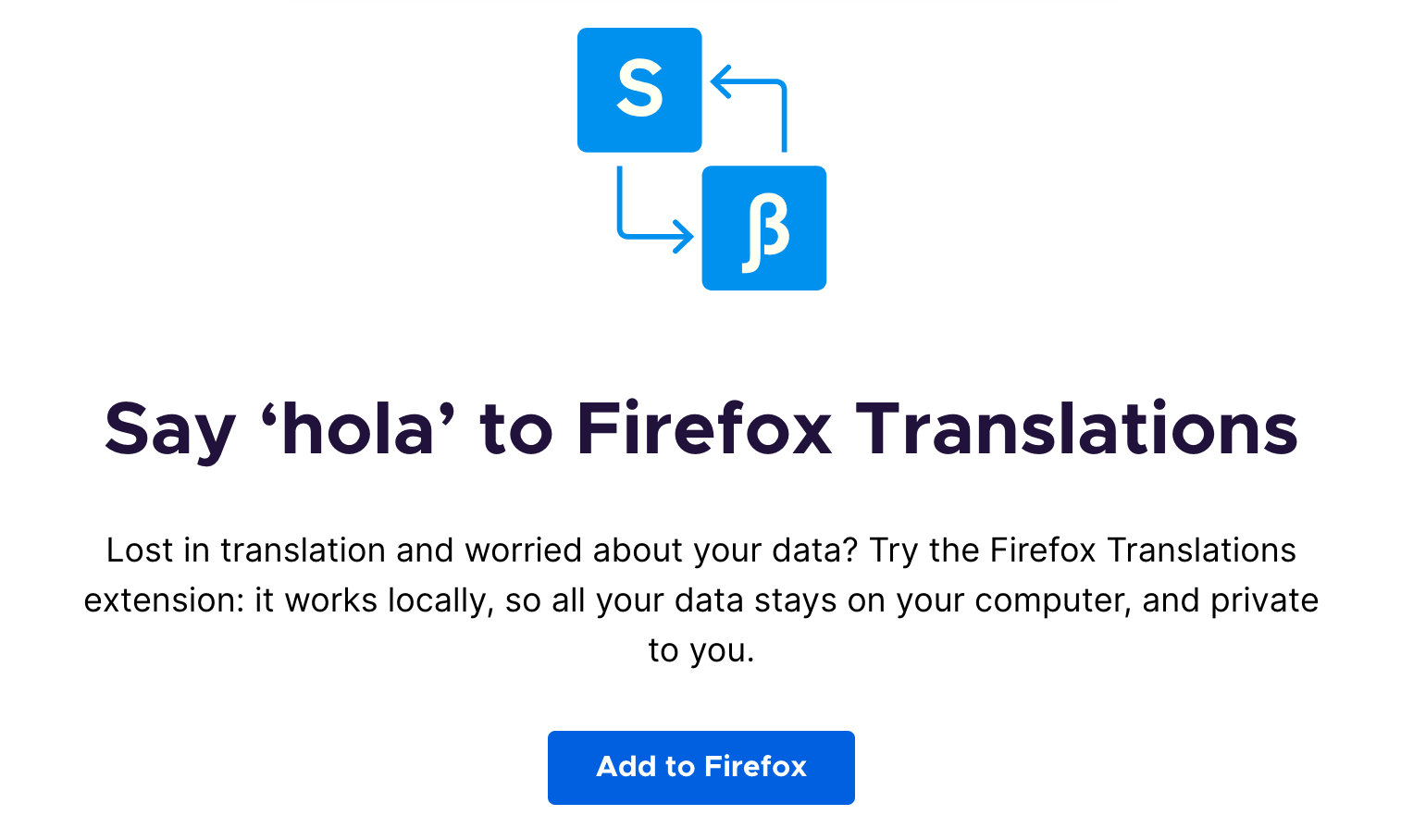Click the word 'extension:' in the description
Viewport: 1401px width, 840px height.
click(x=164, y=600)
